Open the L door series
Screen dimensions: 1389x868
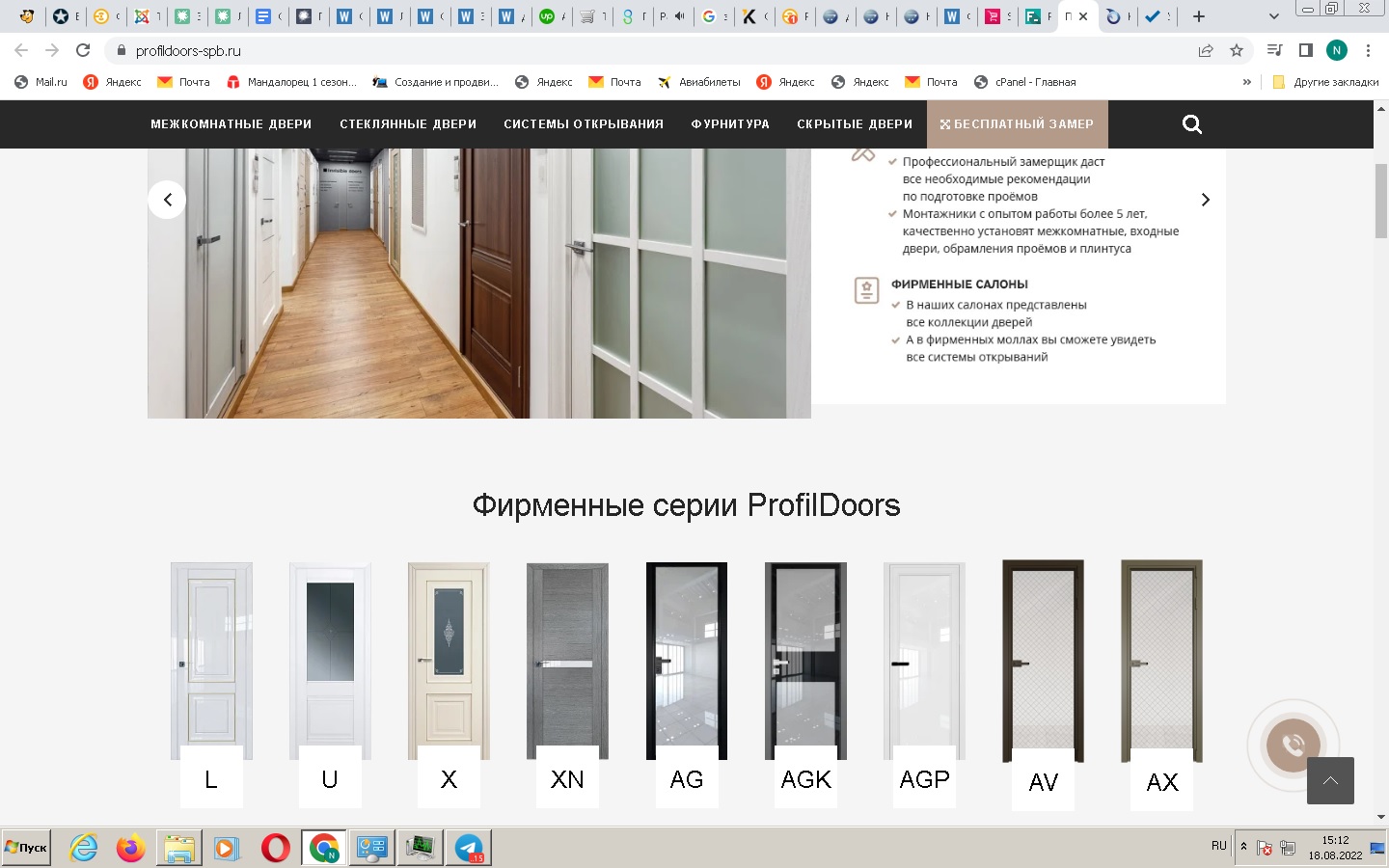pyautogui.click(x=211, y=685)
